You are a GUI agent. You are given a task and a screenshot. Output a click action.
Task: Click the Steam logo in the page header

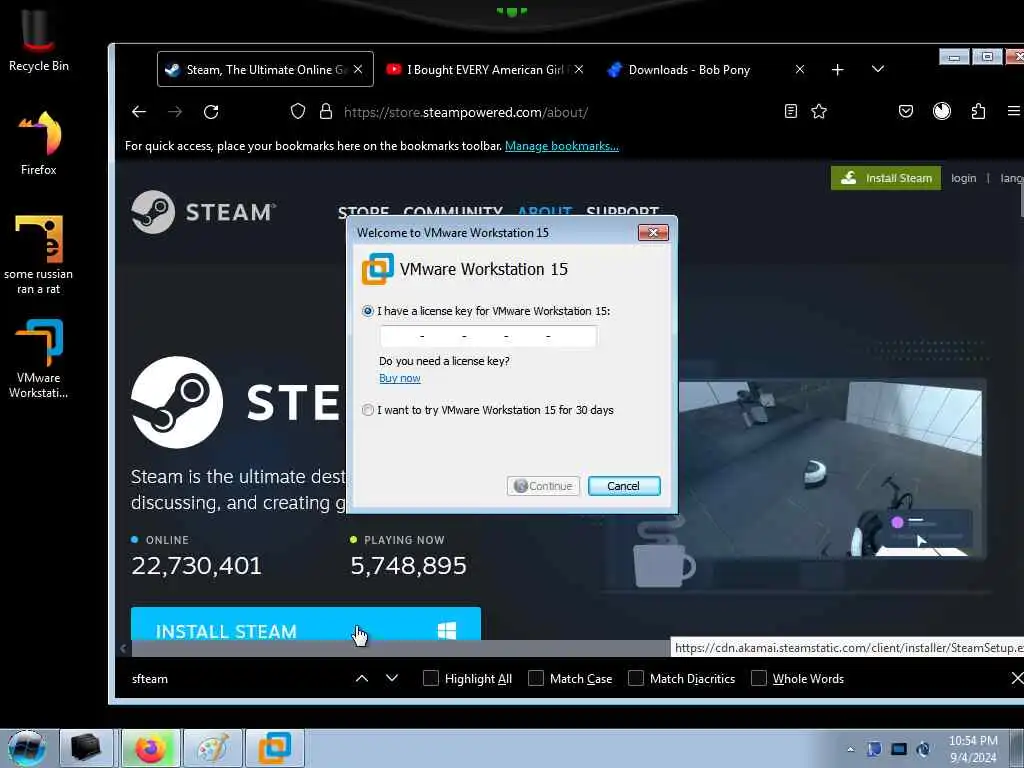(204, 212)
